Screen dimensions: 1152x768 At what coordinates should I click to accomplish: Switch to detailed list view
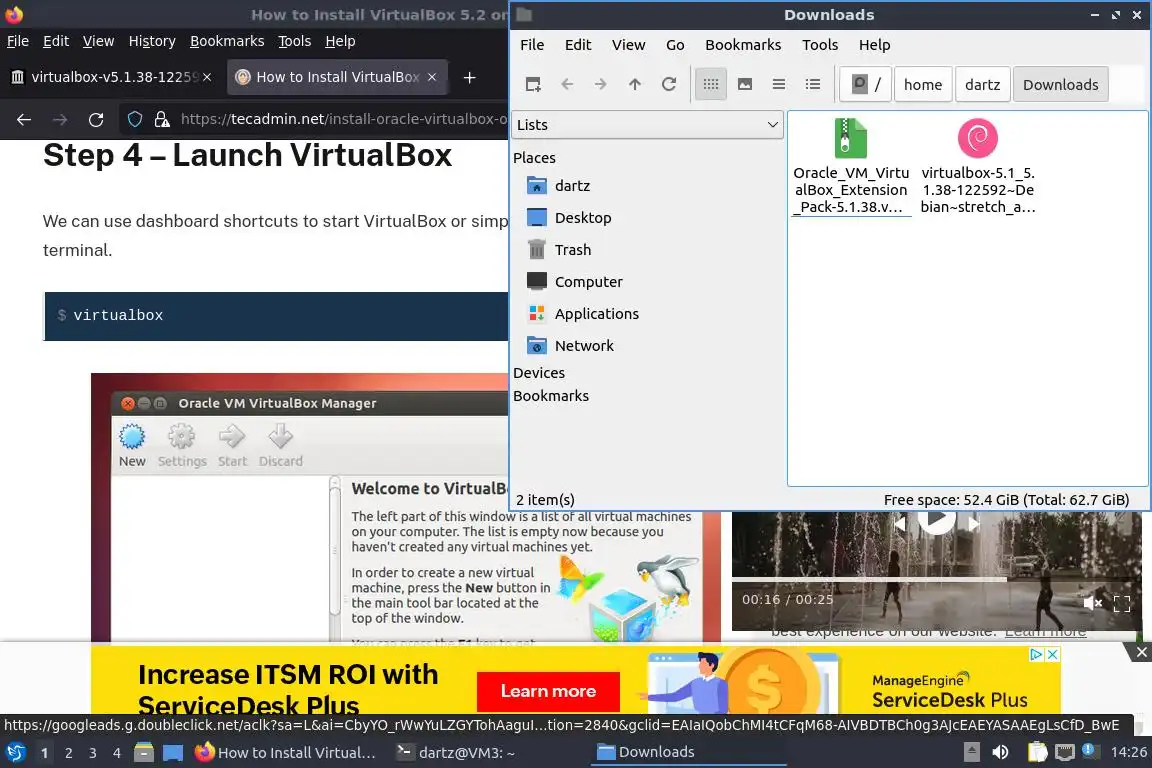tap(813, 85)
